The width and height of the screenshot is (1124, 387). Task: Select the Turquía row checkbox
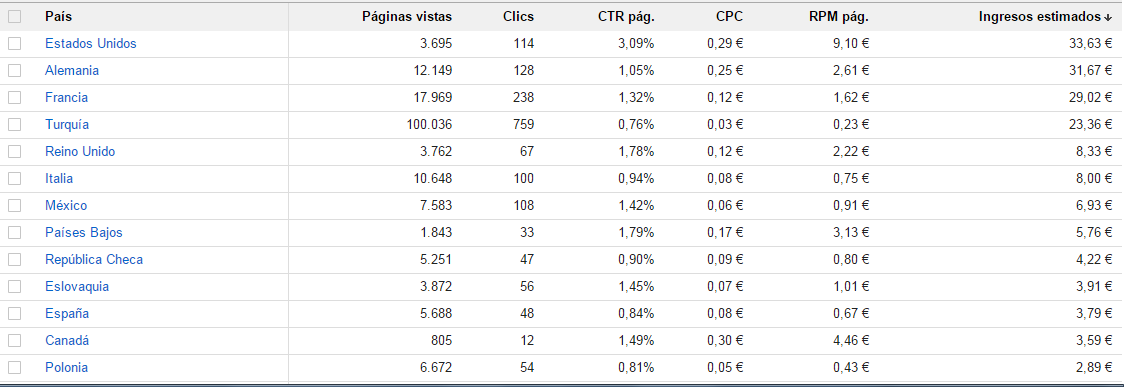pyautogui.click(x=14, y=125)
